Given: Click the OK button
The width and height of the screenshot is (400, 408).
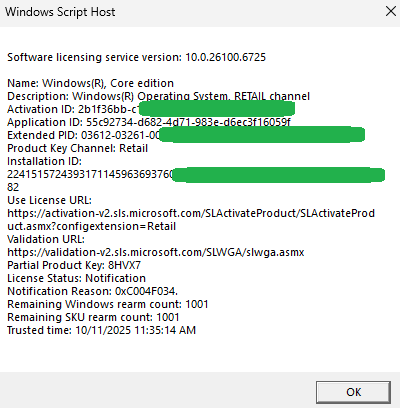Looking at the screenshot, I should [353, 392].
